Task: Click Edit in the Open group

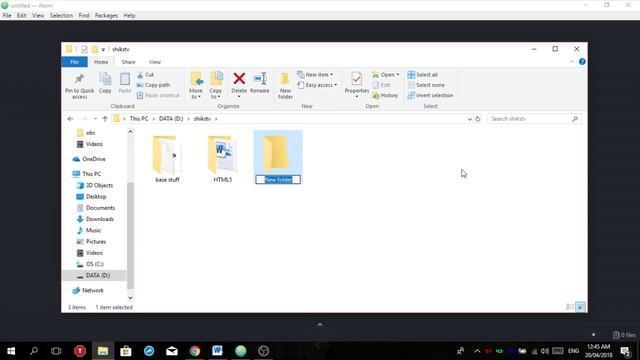Action: pos(382,85)
